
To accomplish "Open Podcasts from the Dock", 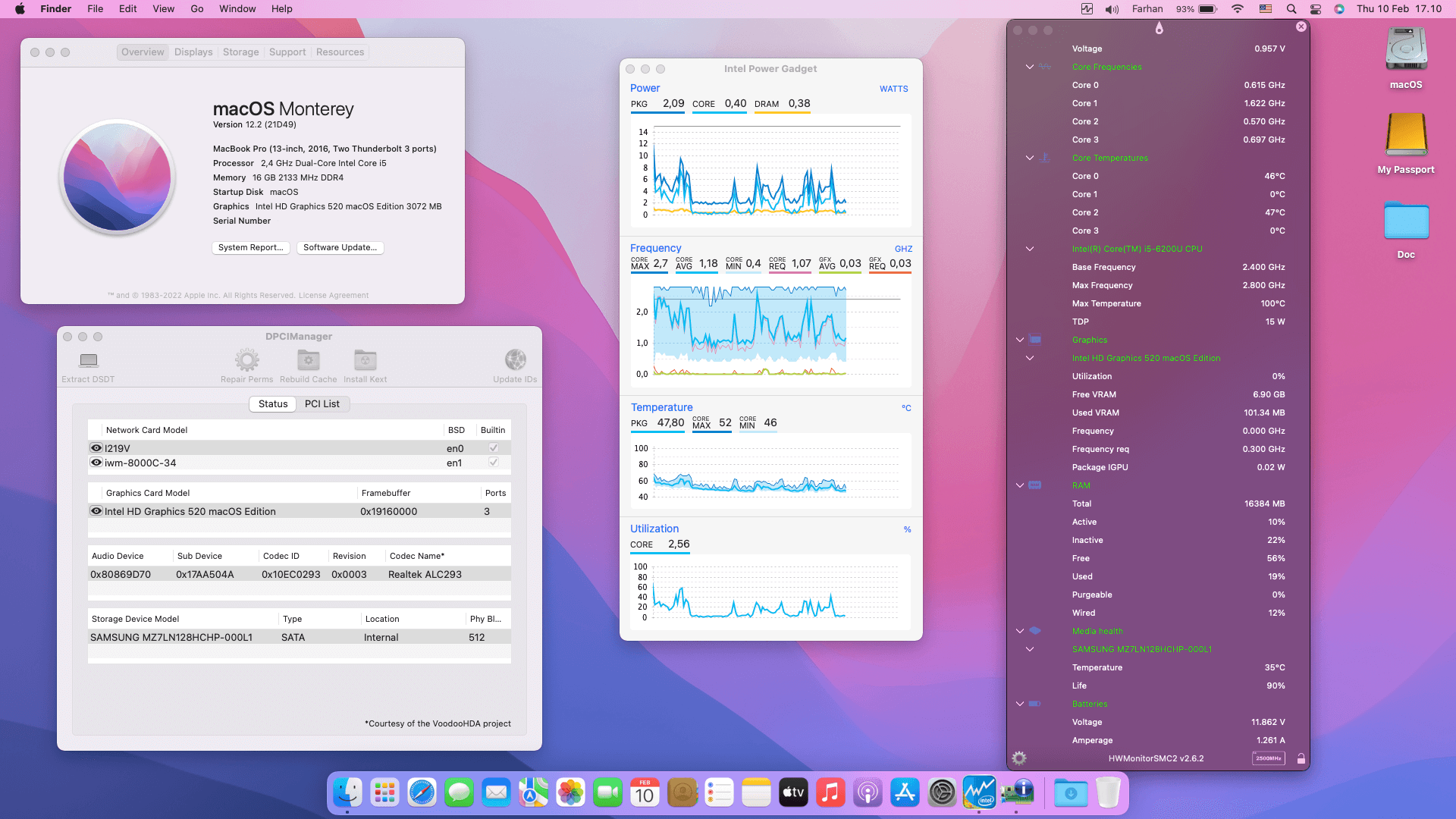I will [868, 793].
